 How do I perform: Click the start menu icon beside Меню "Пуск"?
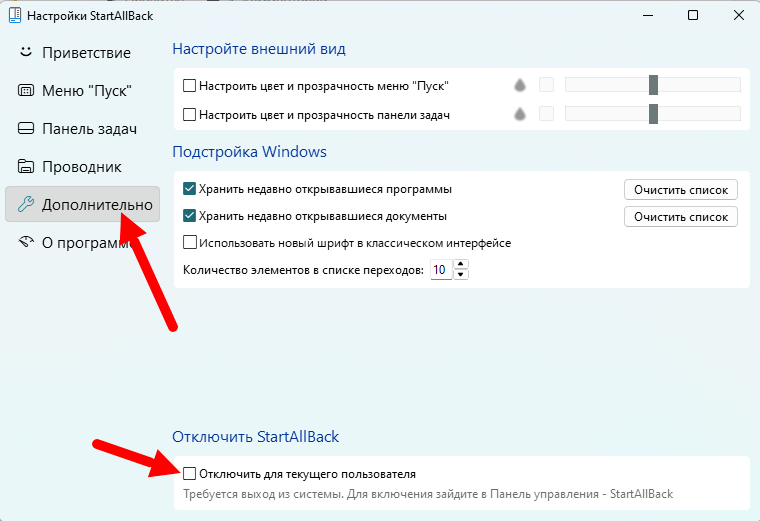coord(26,90)
